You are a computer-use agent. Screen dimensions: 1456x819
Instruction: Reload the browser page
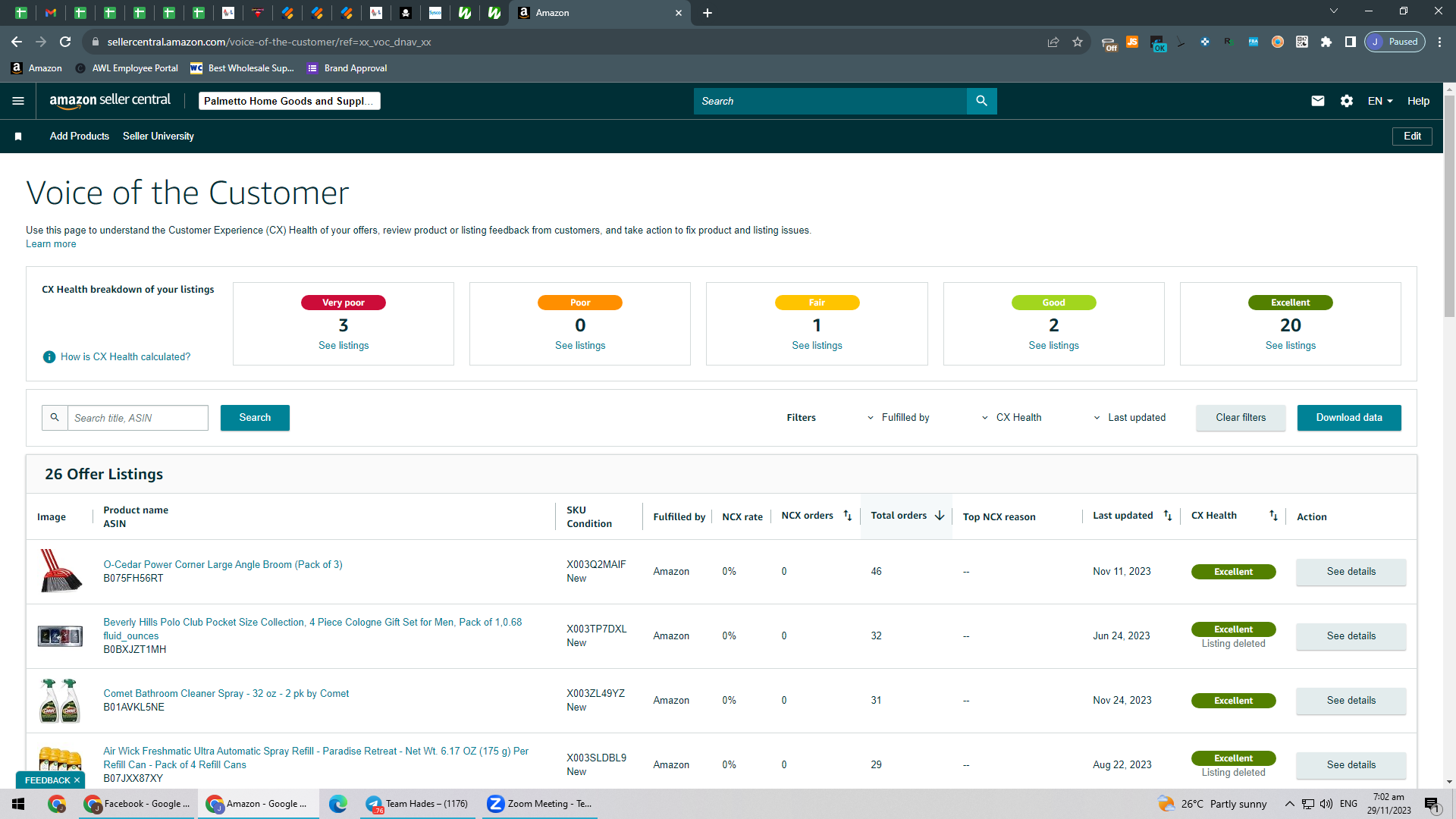click(x=65, y=42)
